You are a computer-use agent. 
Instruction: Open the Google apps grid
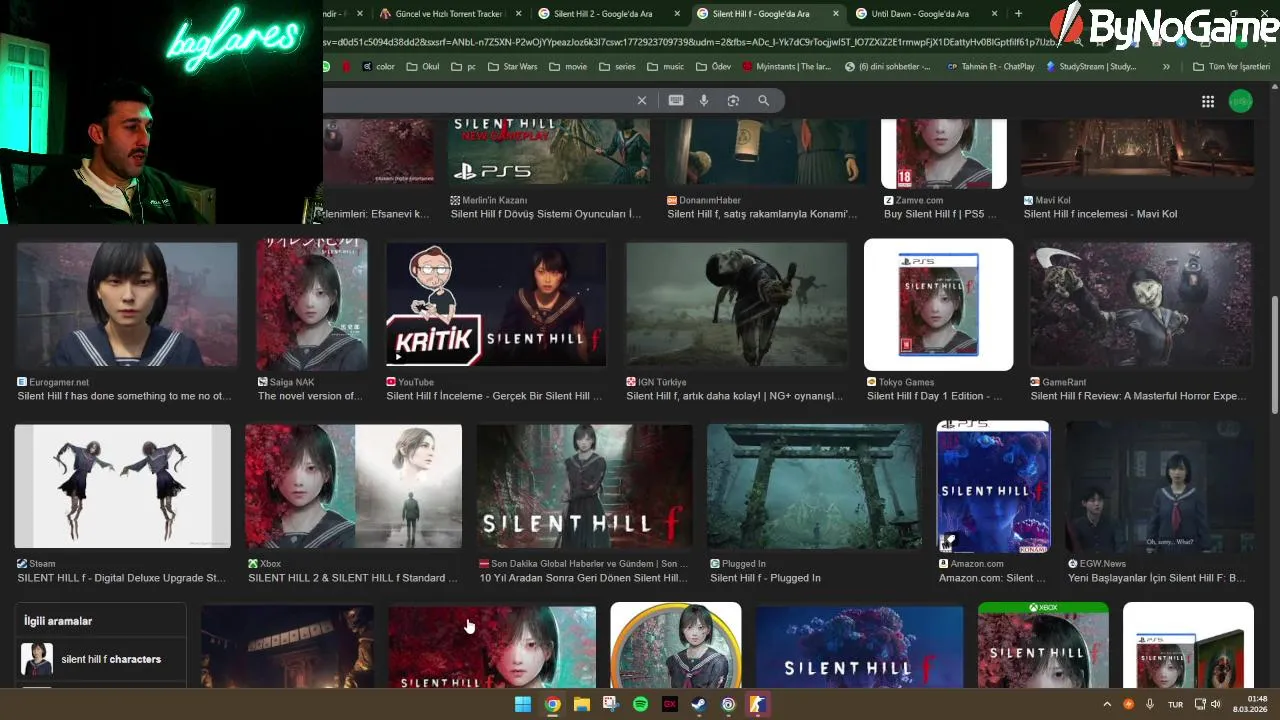1208,101
